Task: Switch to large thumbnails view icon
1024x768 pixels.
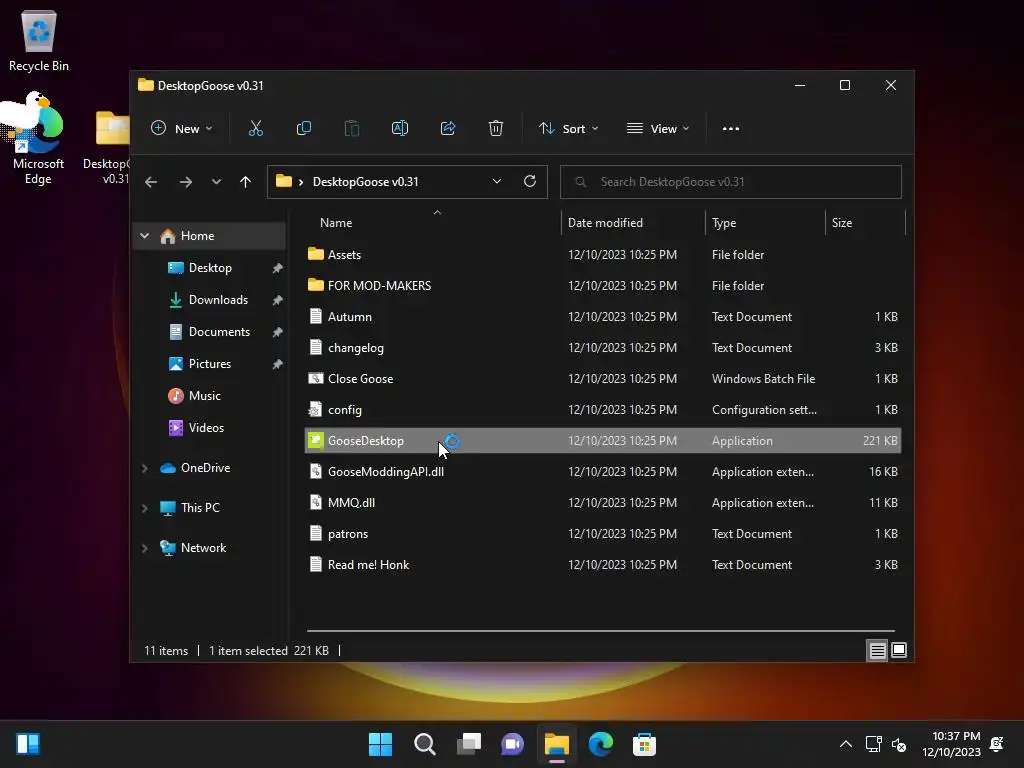Action: point(899,650)
